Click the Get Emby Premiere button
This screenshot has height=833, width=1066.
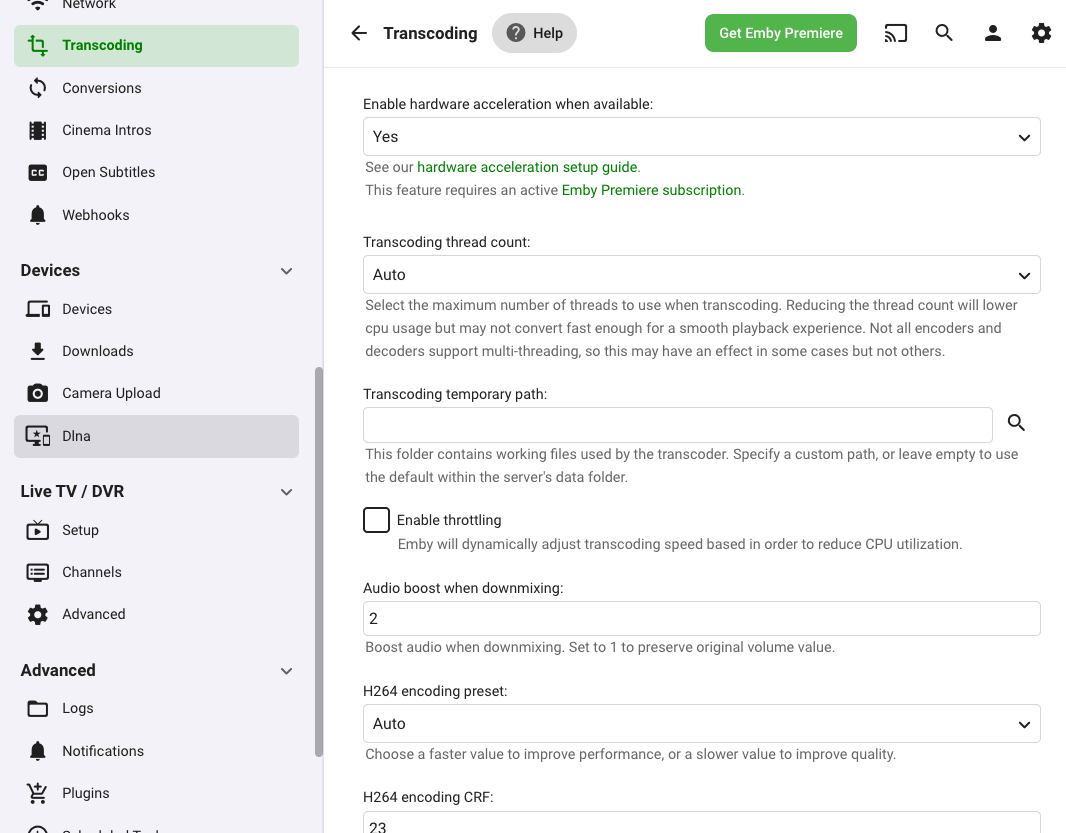tap(780, 33)
